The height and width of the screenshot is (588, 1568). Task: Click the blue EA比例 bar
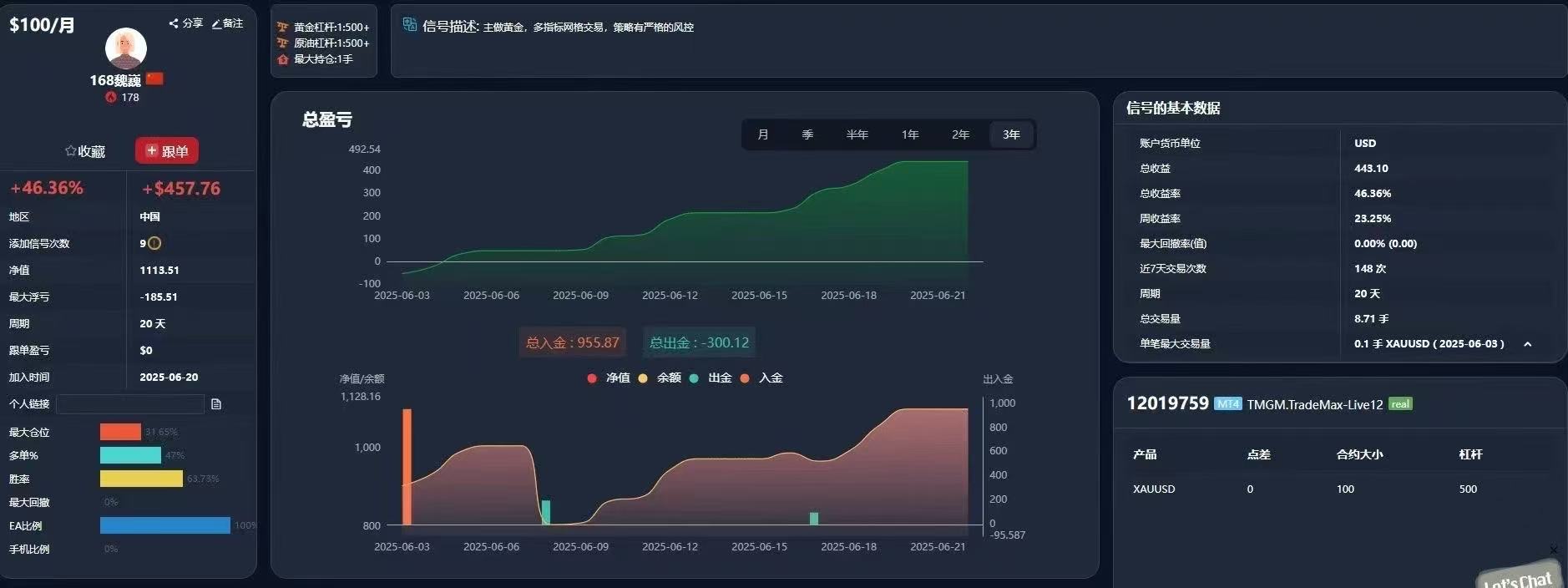click(x=165, y=525)
